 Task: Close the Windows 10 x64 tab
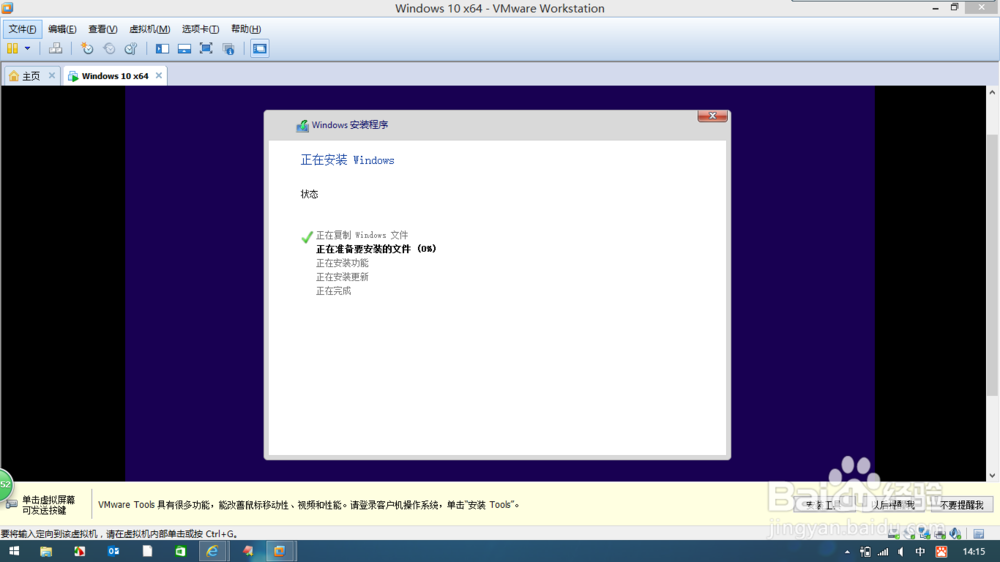click(x=159, y=75)
